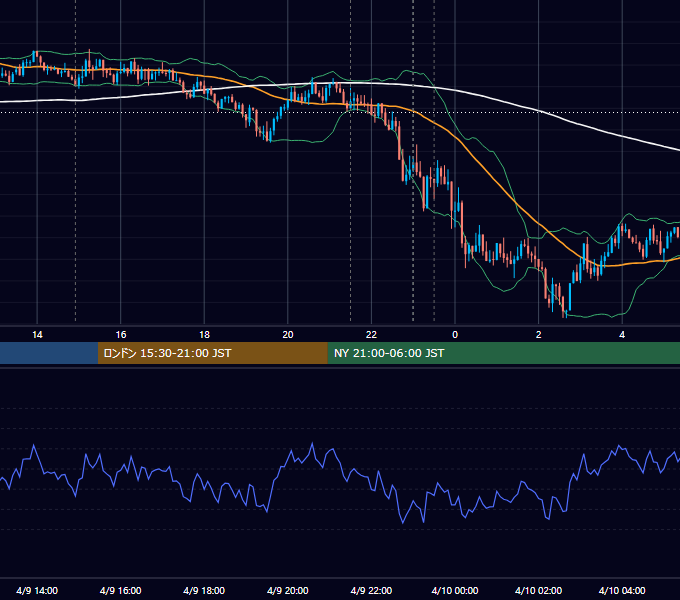Click the NY 21:00-06:00 JST session bar

[503, 353]
